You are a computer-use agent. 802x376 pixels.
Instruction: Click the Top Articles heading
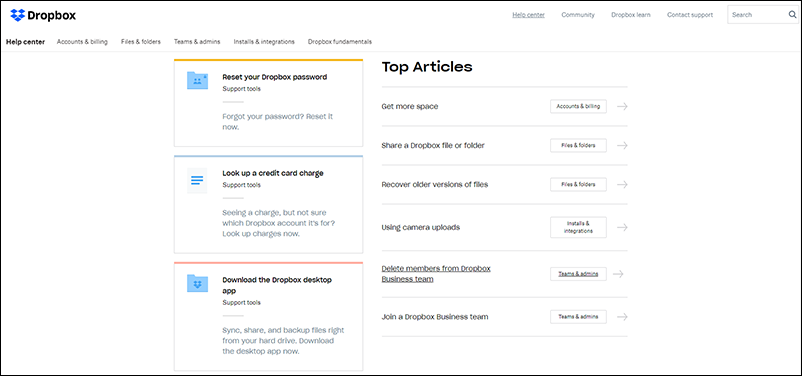(427, 67)
